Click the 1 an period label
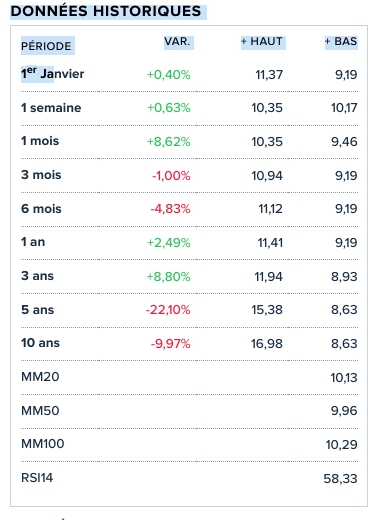Screen dimensions: 384x520 click(x=33, y=242)
